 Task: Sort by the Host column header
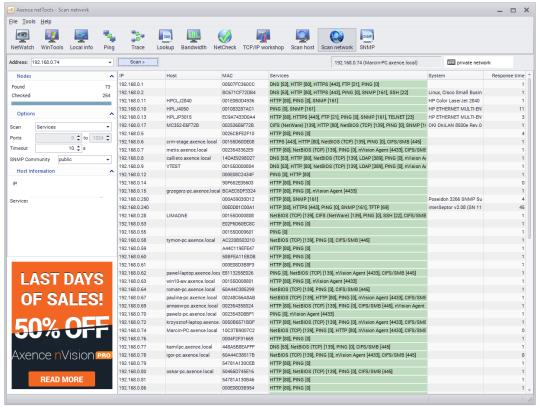click(193, 75)
